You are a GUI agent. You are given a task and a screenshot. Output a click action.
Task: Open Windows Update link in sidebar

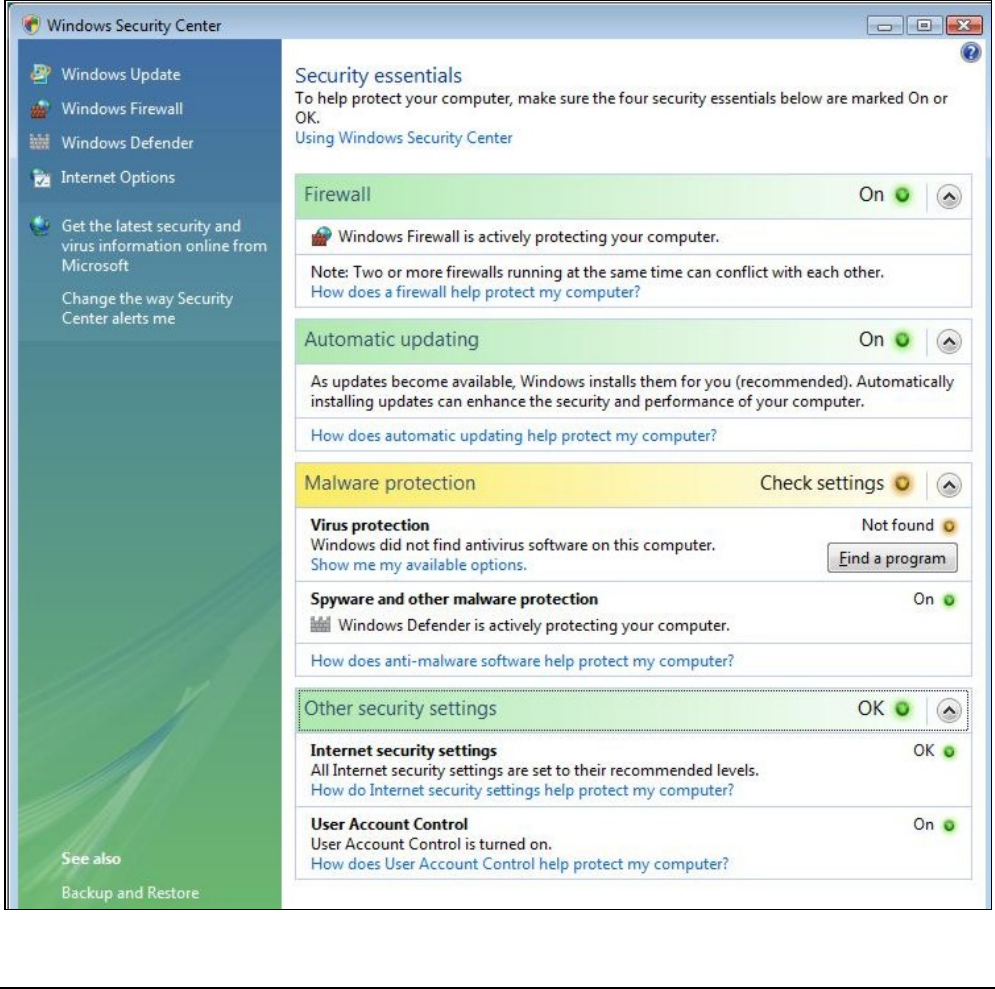(121, 74)
